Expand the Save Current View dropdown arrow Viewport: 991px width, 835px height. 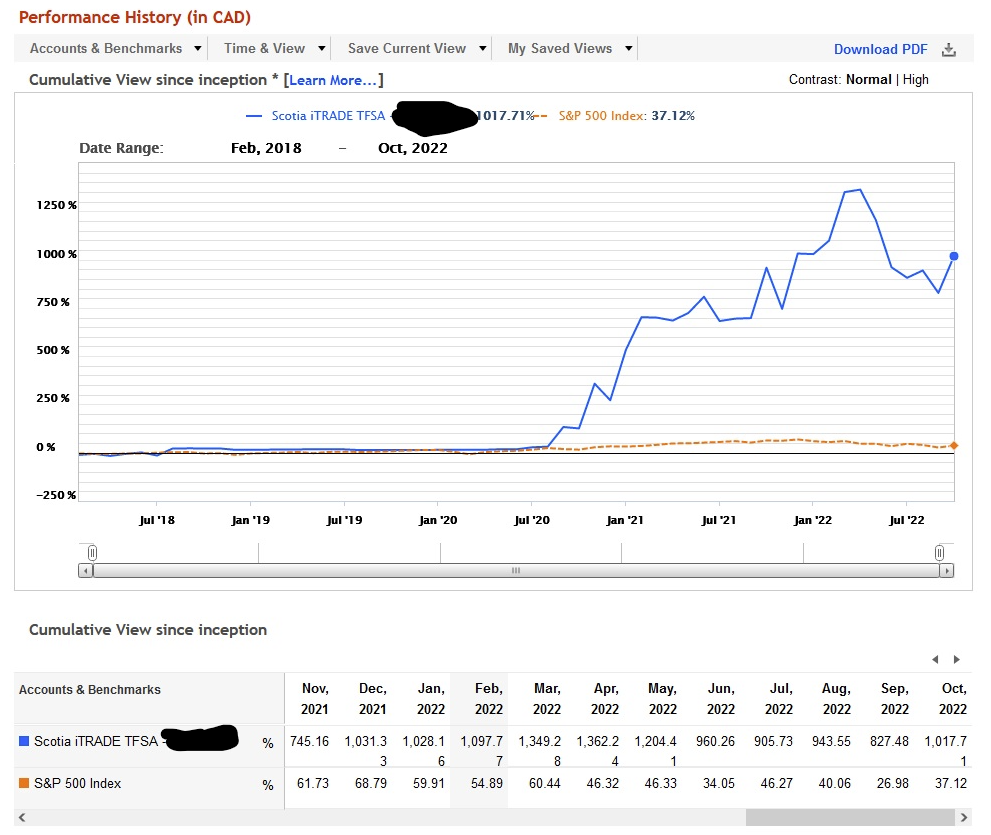click(x=482, y=49)
